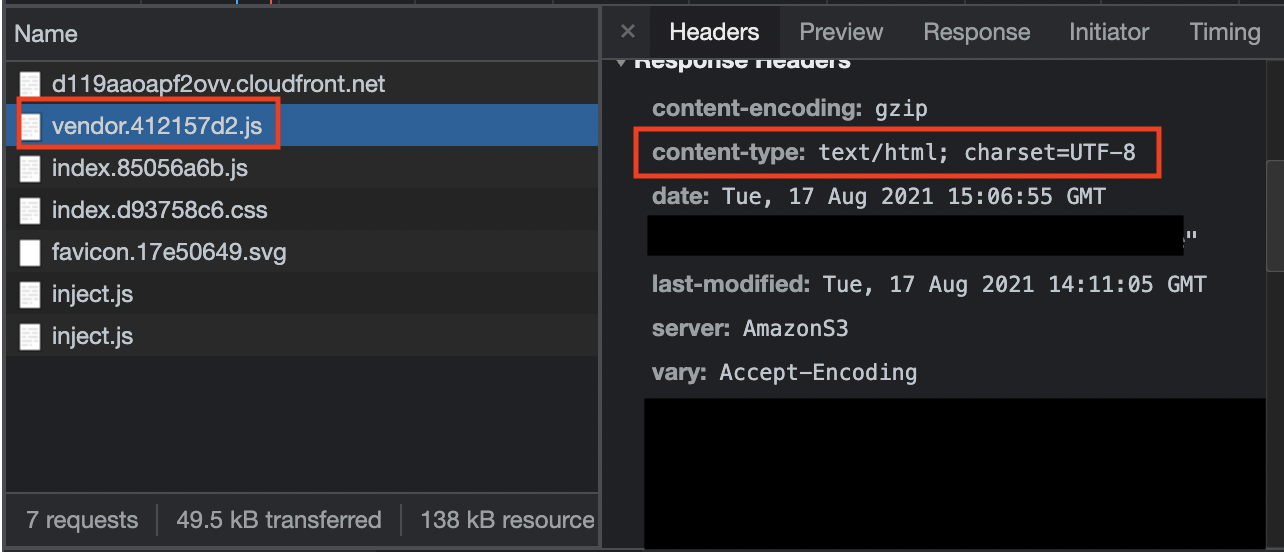Screen dimensions: 1284x552
Task: Switch to the Timing tab
Action: pyautogui.click(x=1225, y=32)
